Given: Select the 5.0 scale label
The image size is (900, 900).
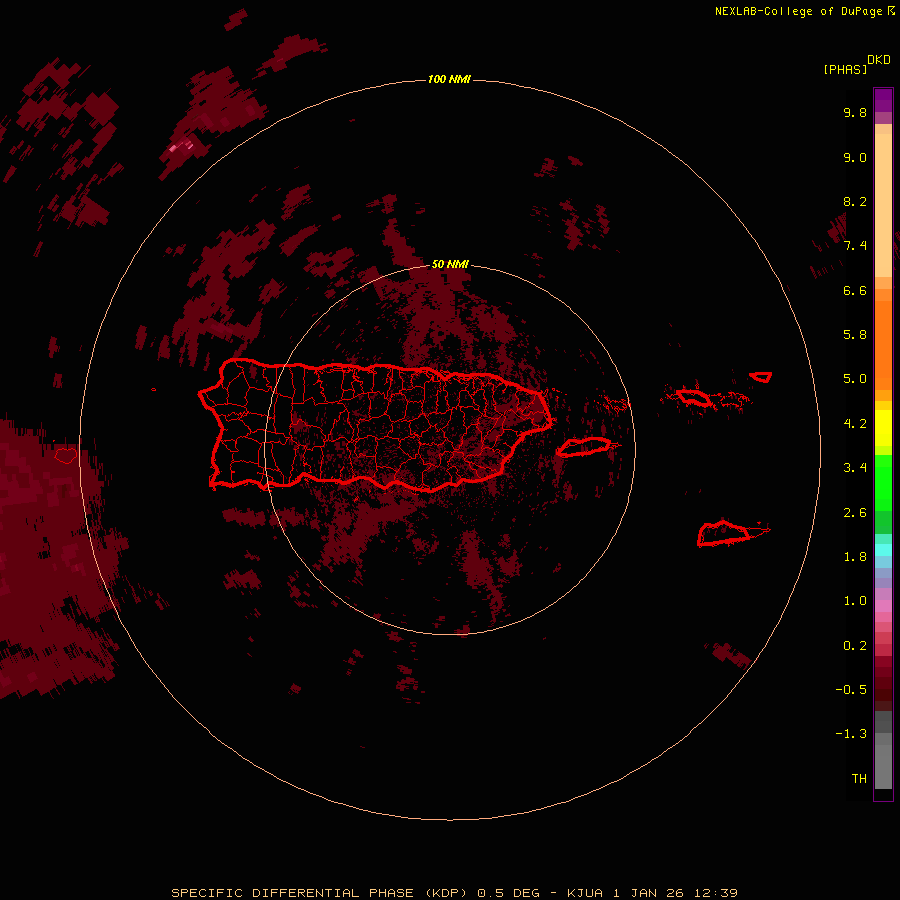Looking at the screenshot, I should click(x=855, y=379).
